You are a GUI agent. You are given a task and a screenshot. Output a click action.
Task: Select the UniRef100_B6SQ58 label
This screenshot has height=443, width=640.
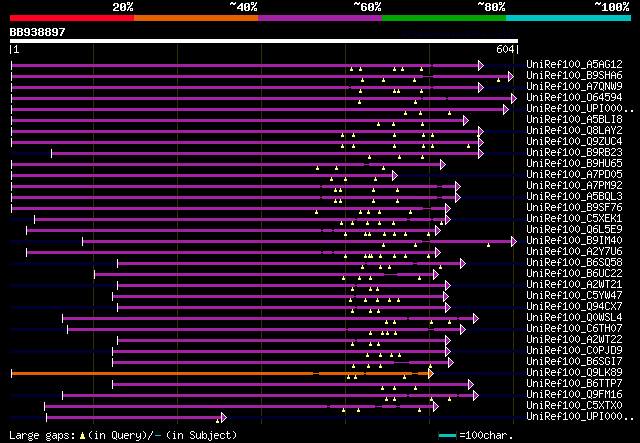tap(574, 263)
